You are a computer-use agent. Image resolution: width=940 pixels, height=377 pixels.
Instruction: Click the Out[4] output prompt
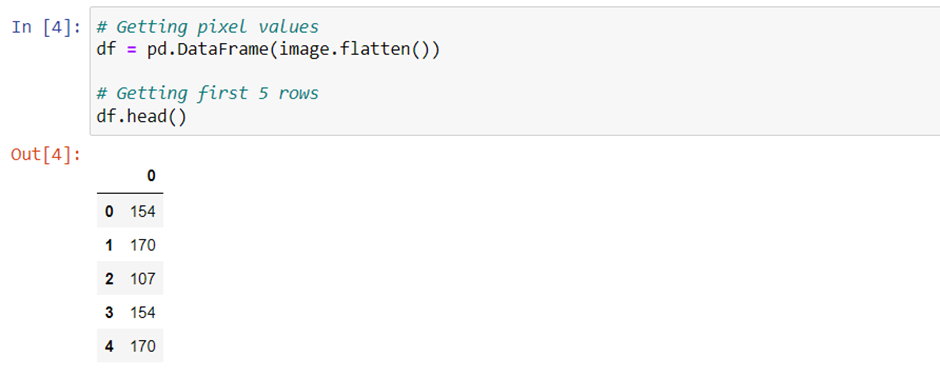click(46, 154)
